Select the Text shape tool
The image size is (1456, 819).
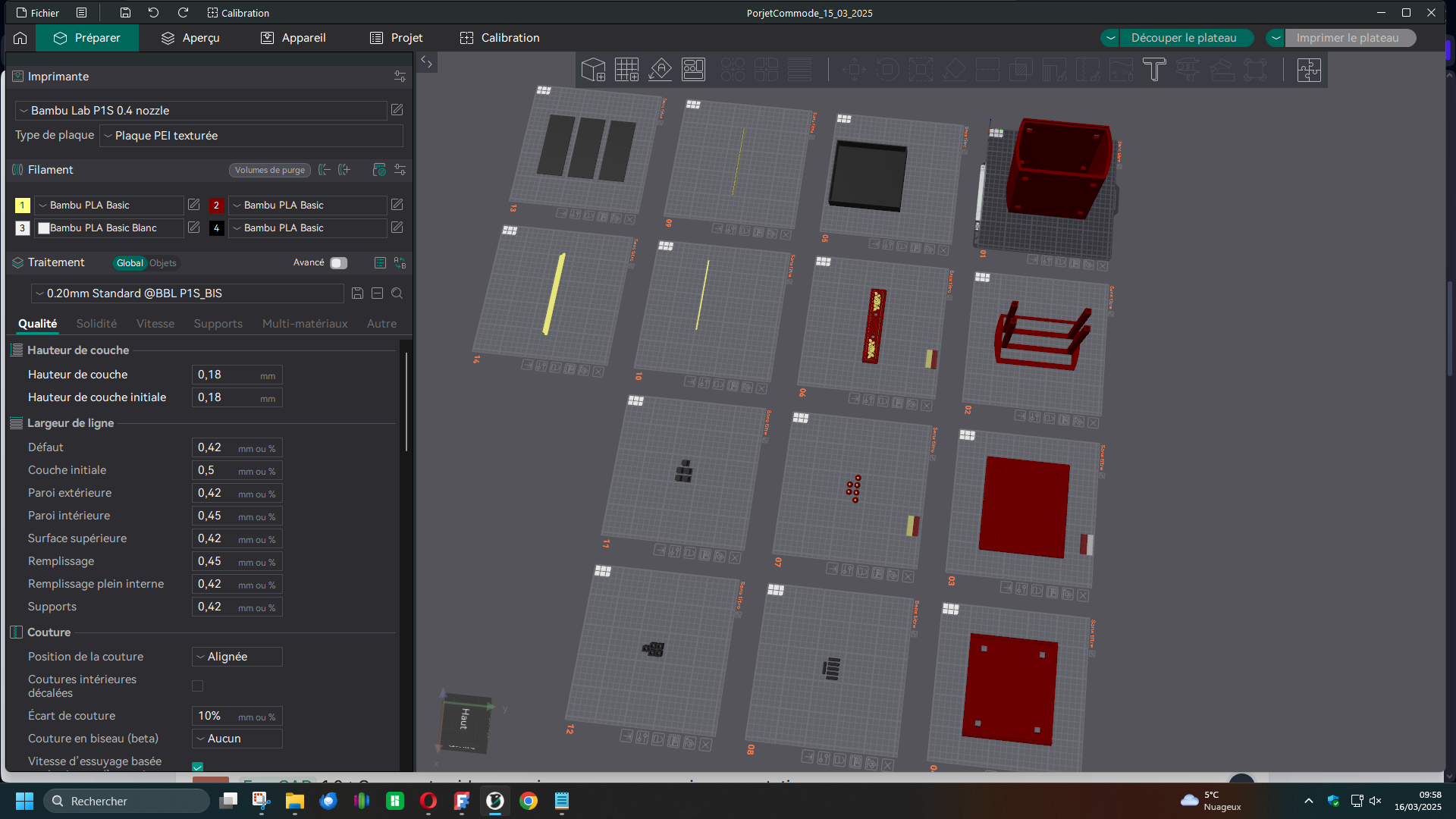click(x=1153, y=70)
